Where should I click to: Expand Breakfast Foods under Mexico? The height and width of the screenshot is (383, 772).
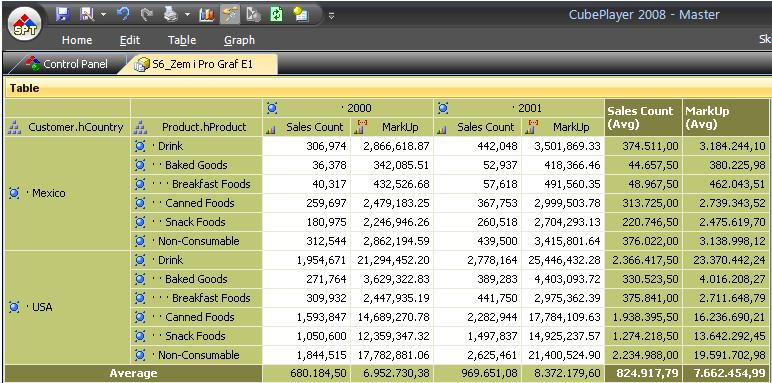pos(140,184)
